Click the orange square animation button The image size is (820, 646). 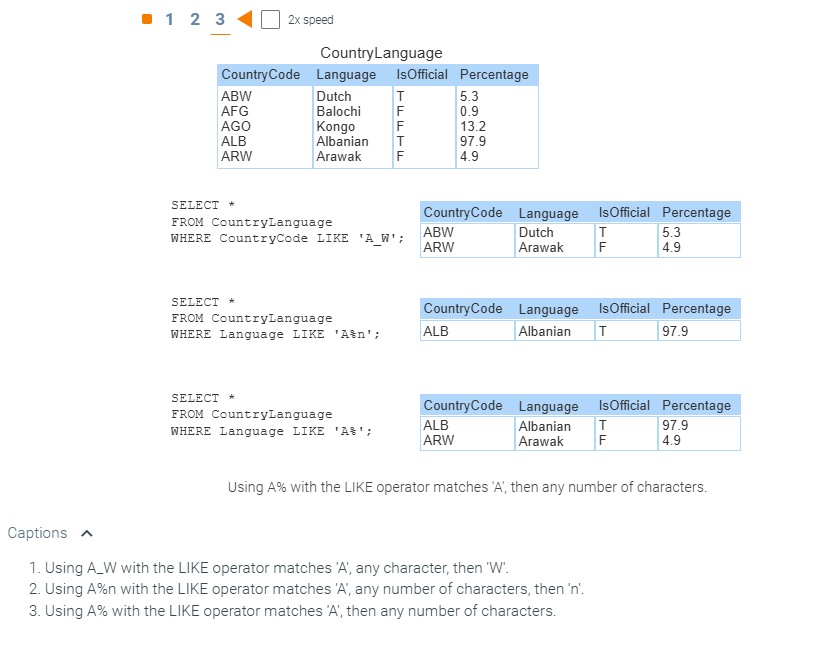coord(147,20)
